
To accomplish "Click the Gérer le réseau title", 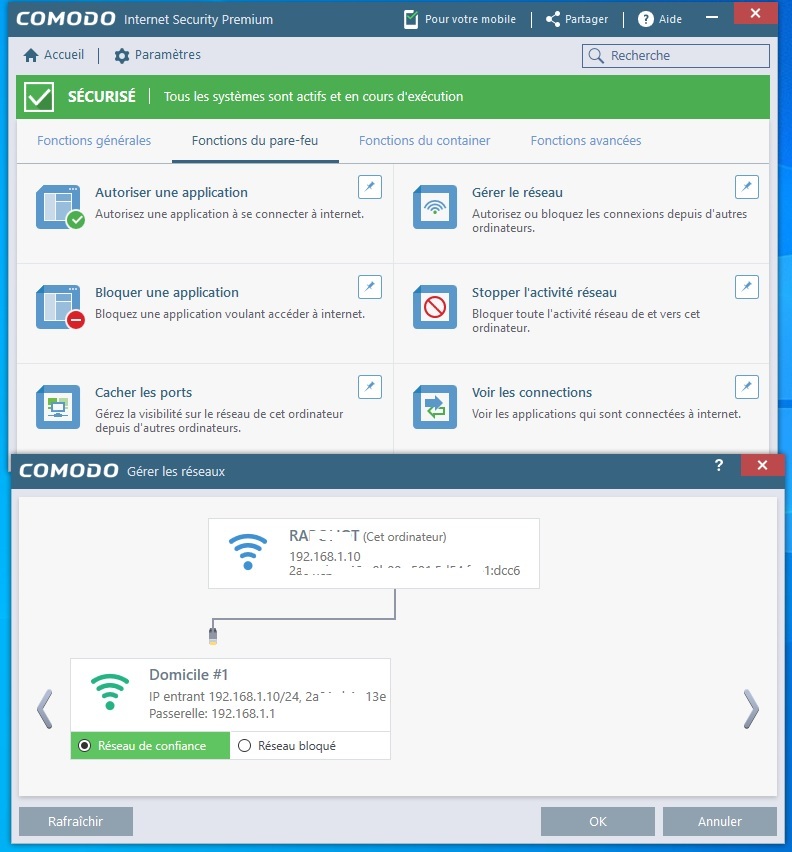I will tap(517, 192).
